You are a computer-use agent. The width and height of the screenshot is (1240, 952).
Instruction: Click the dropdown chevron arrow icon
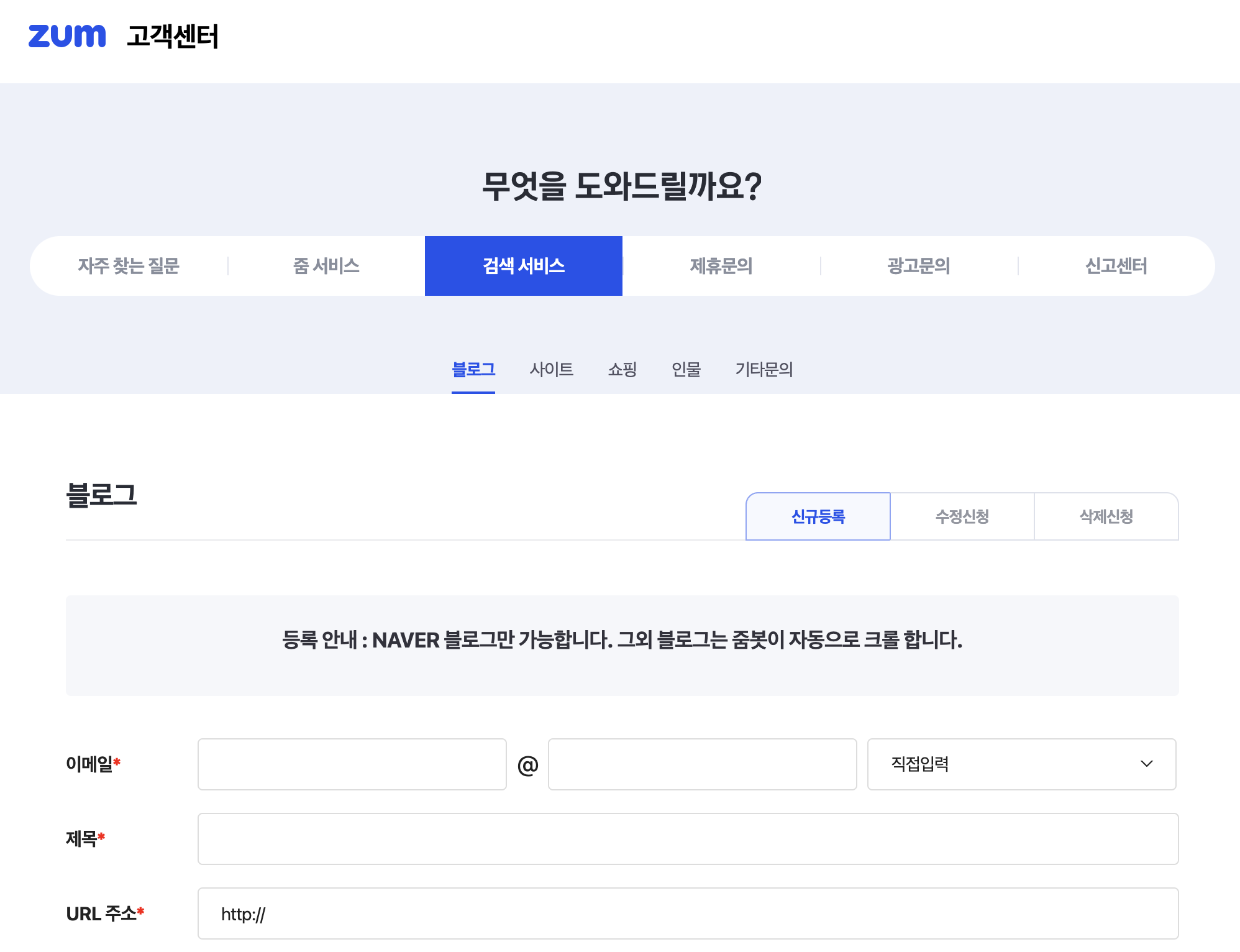click(x=1147, y=764)
